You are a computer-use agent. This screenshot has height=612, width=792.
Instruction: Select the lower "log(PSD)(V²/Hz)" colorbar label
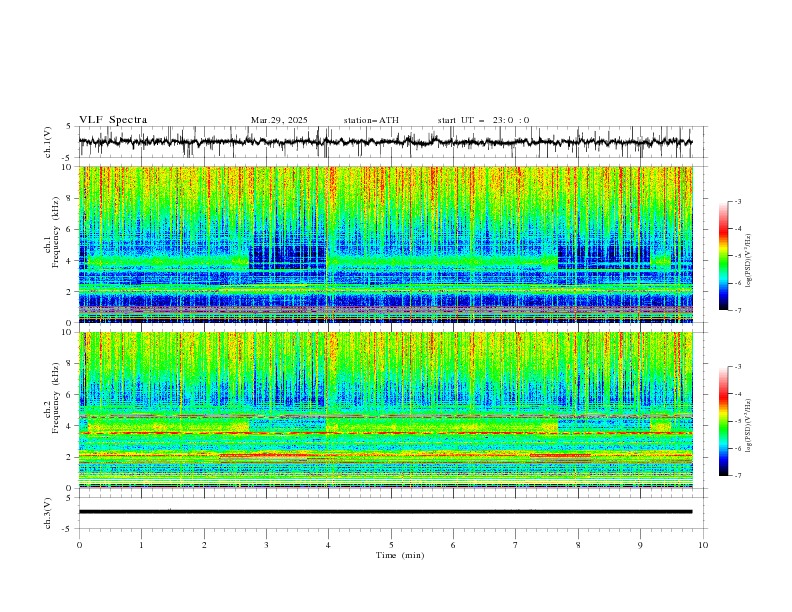click(749, 426)
